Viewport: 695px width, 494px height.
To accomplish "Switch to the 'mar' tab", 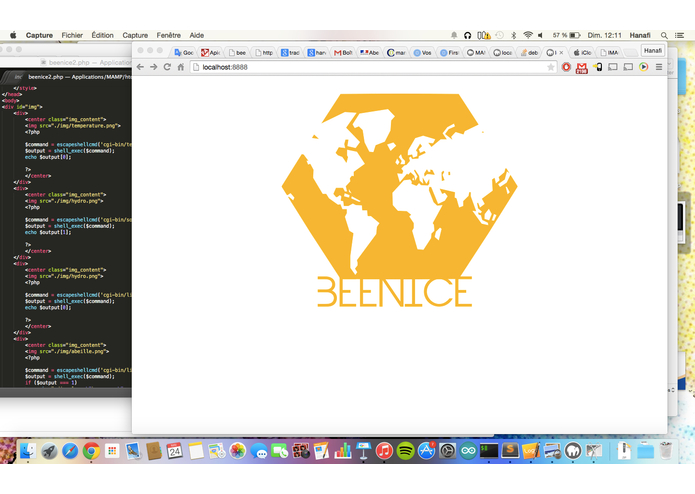I will tap(397, 53).
